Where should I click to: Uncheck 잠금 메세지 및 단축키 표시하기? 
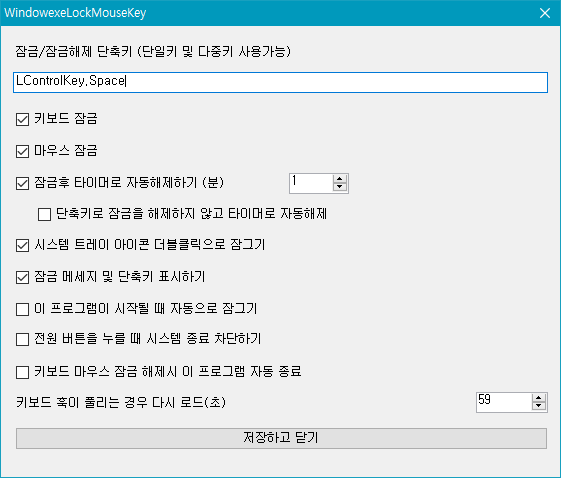click(x=23, y=277)
